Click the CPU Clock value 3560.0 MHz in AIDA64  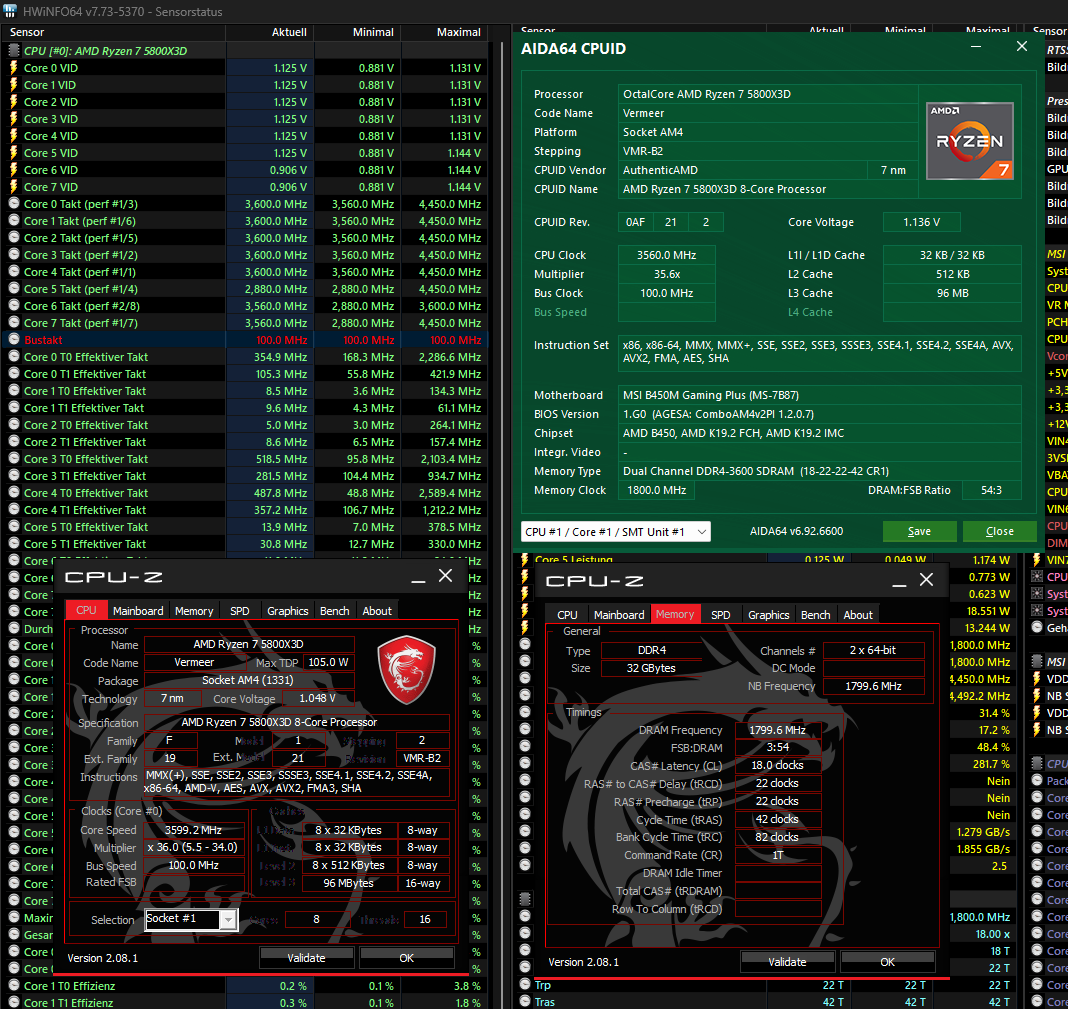[x=667, y=255]
